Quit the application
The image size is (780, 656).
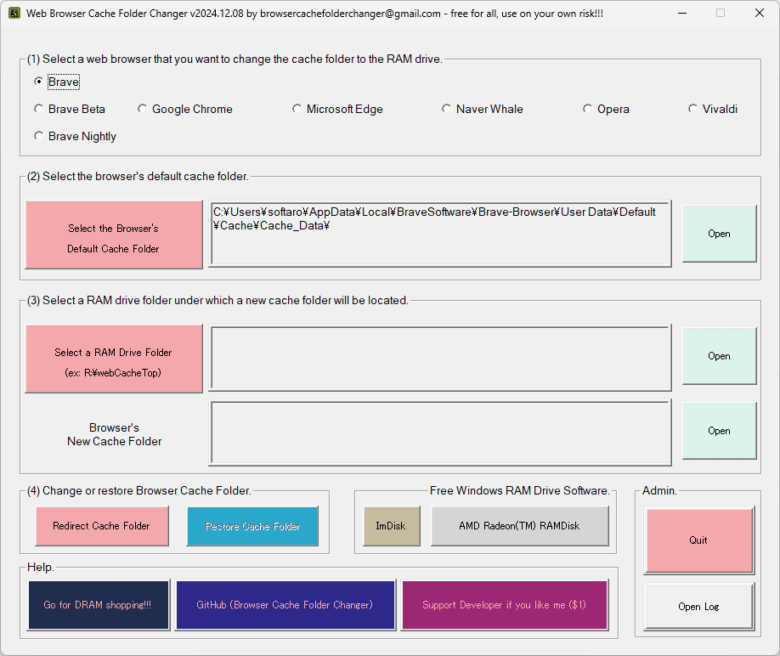[x=699, y=541]
